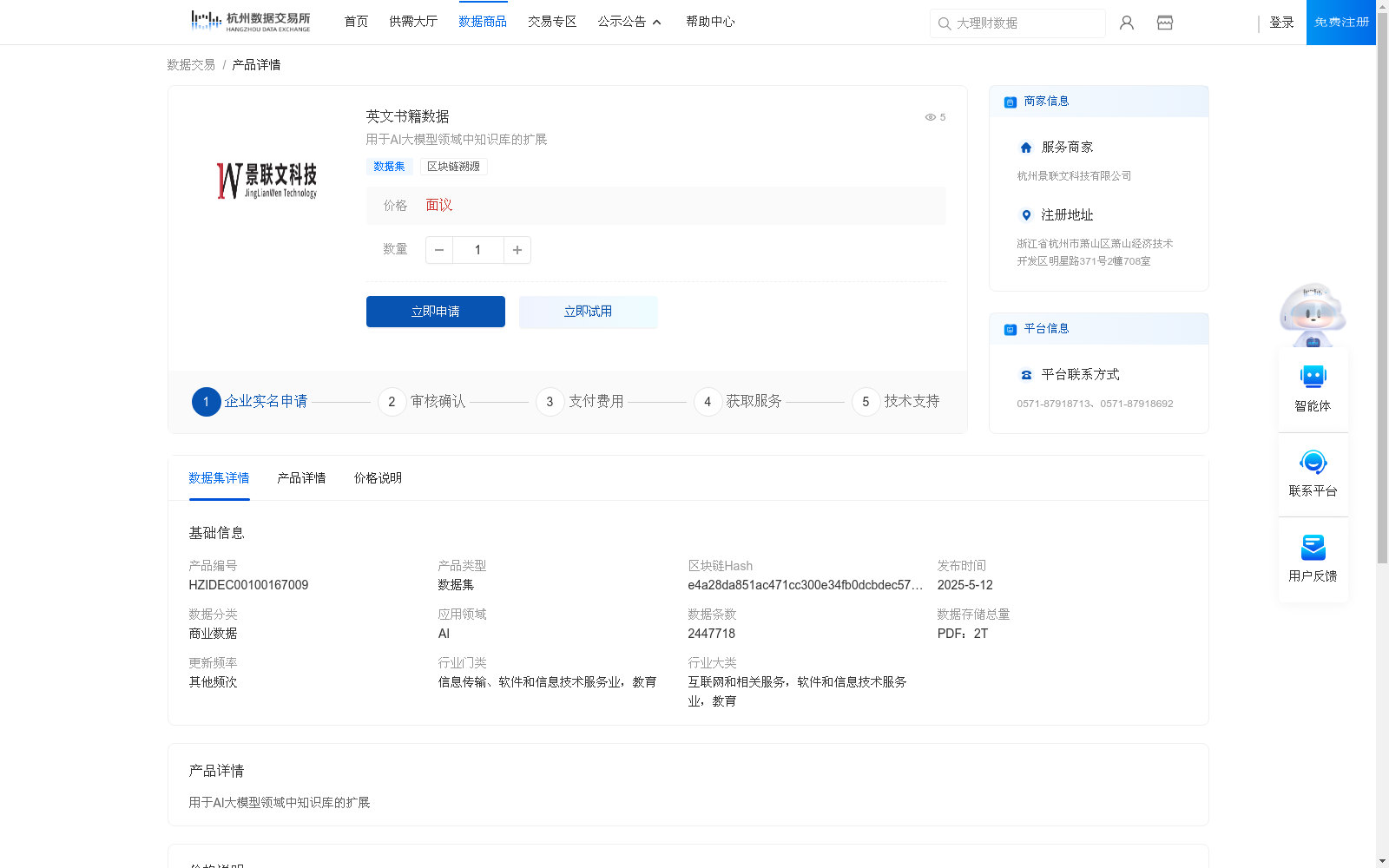
Task: Click the 景联文科技 product logo thumbnail
Action: (267, 181)
